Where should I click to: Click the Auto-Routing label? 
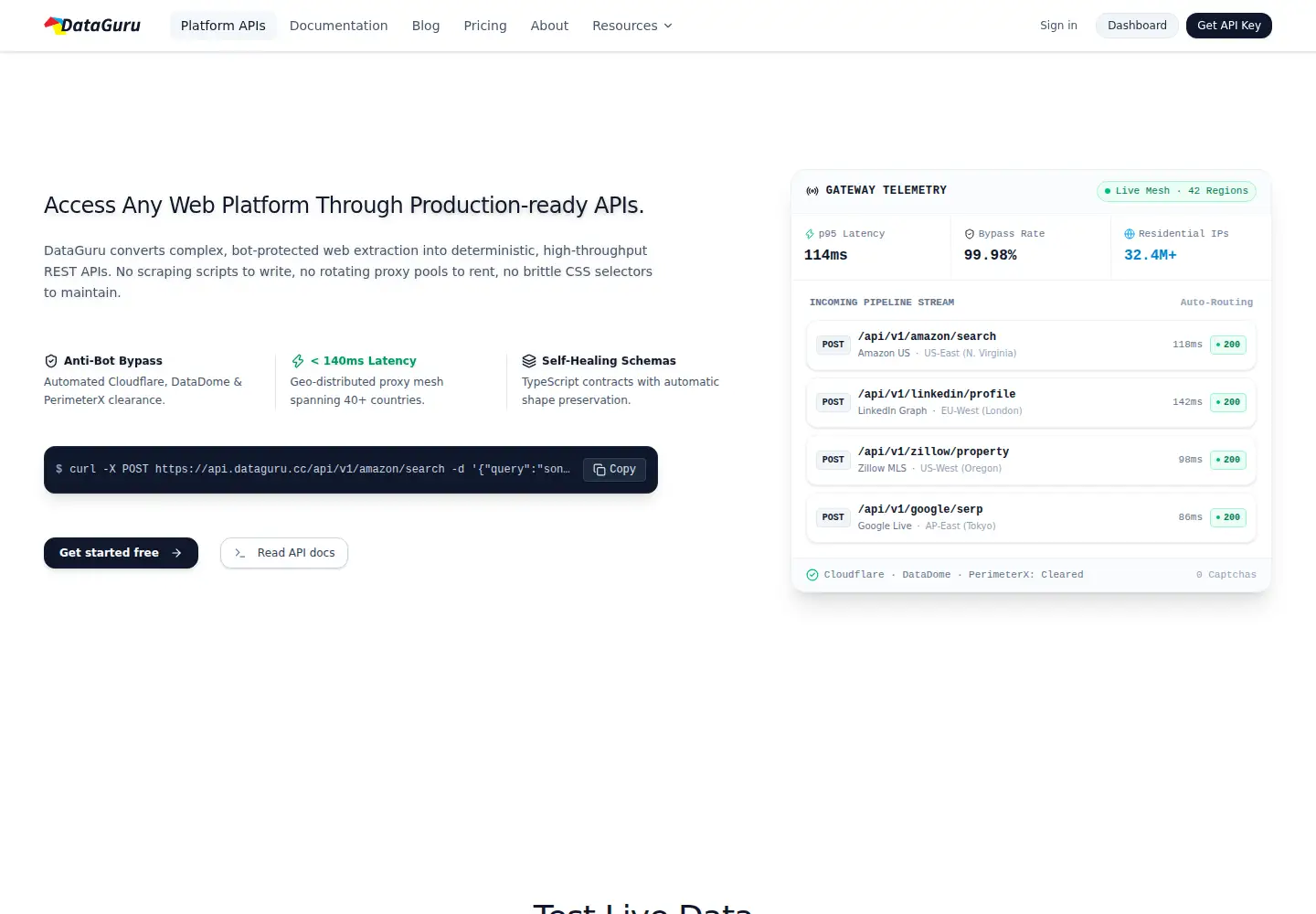(1216, 303)
